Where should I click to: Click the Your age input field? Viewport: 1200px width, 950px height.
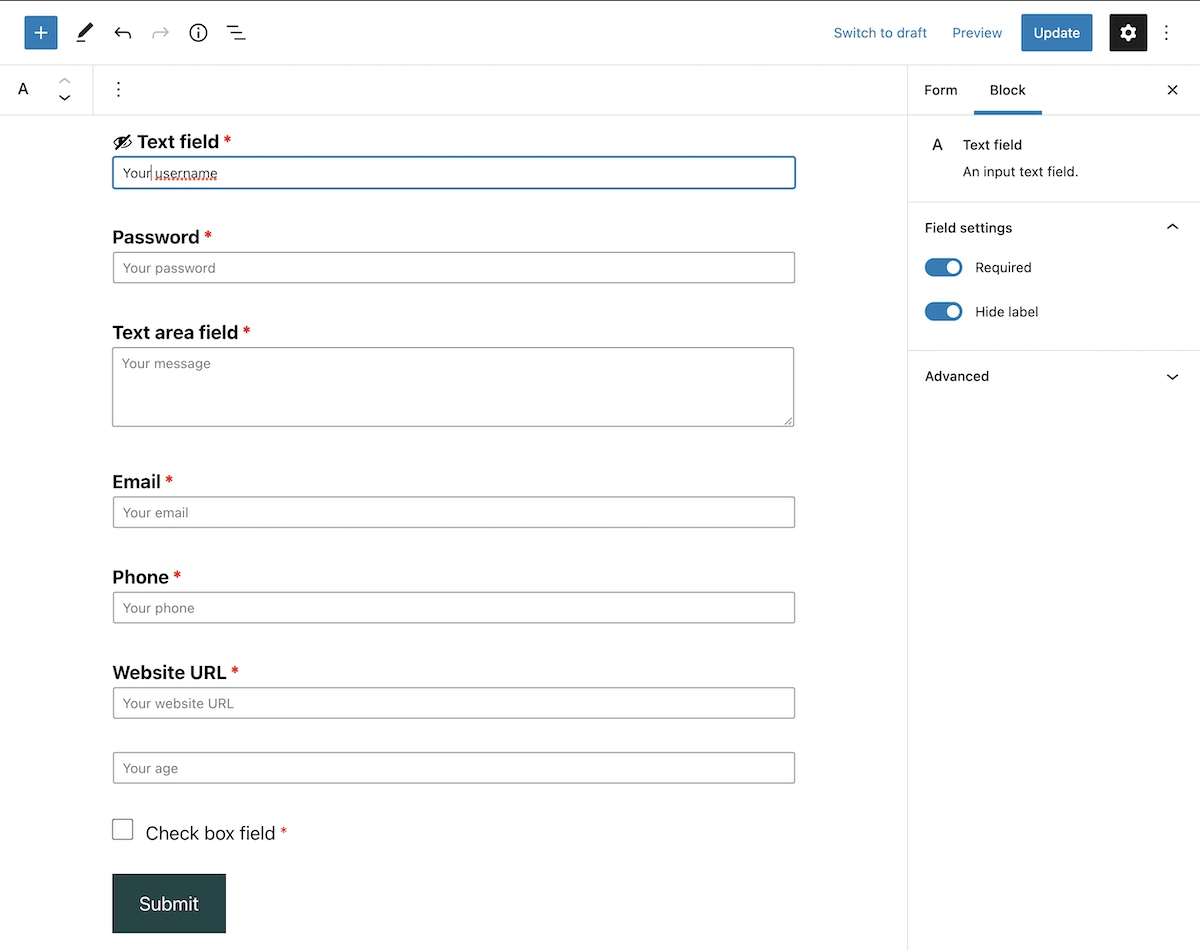click(x=454, y=768)
